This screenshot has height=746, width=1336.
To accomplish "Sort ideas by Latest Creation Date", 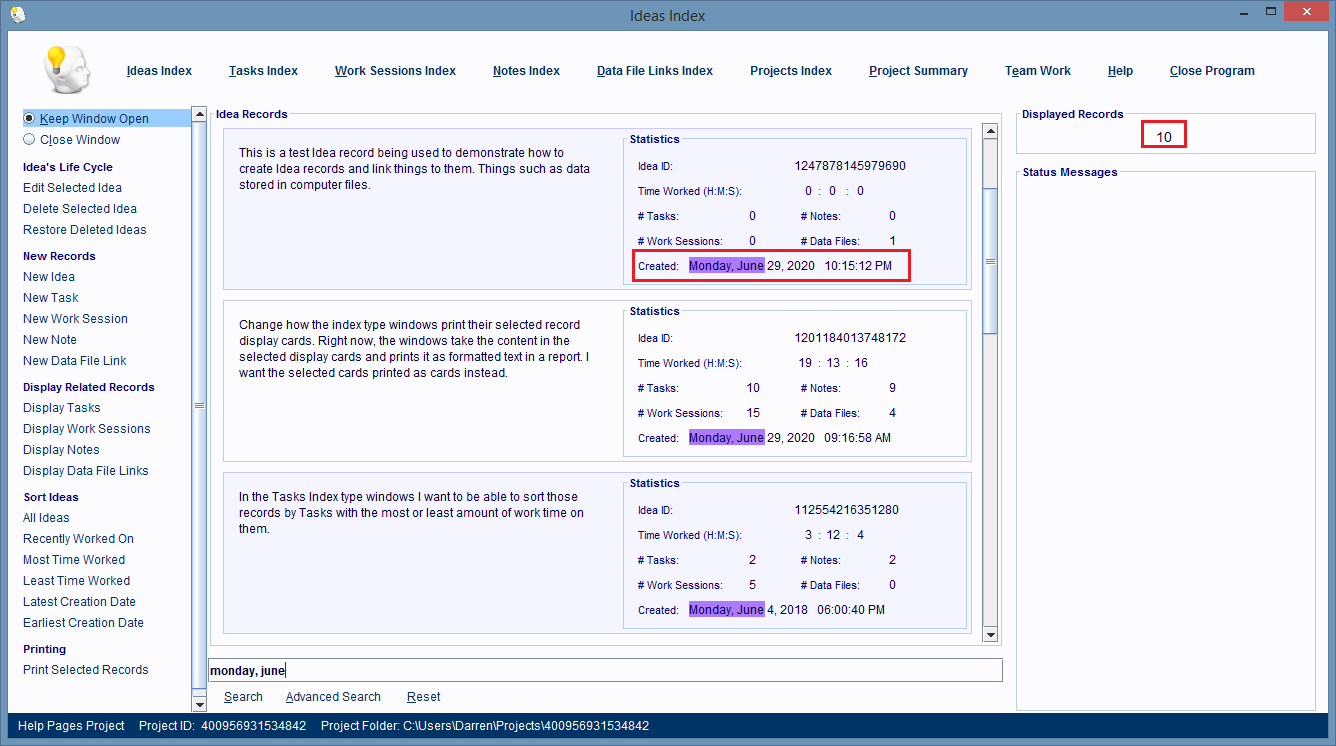I will click(79, 602).
